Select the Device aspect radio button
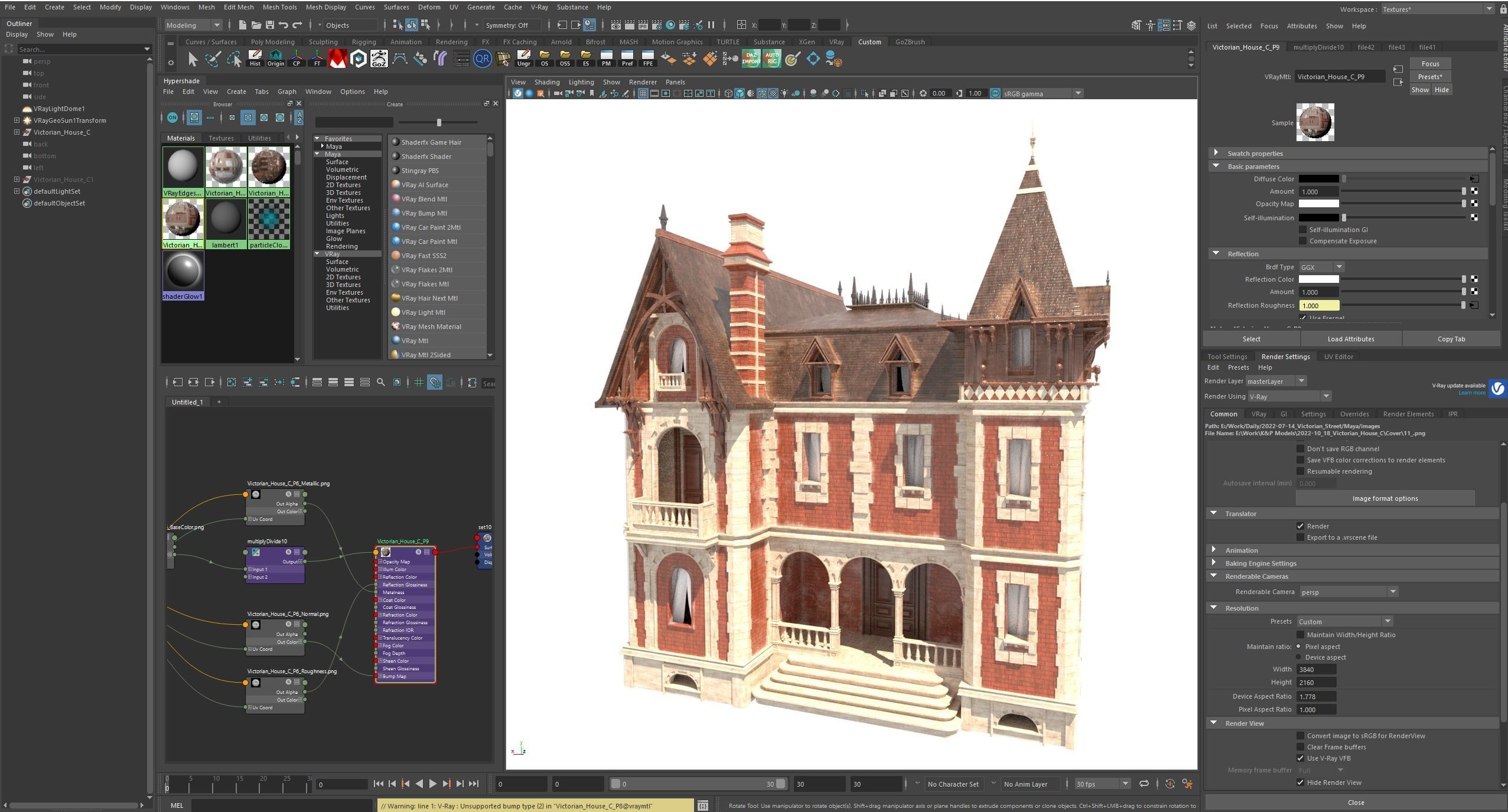 point(1298,657)
